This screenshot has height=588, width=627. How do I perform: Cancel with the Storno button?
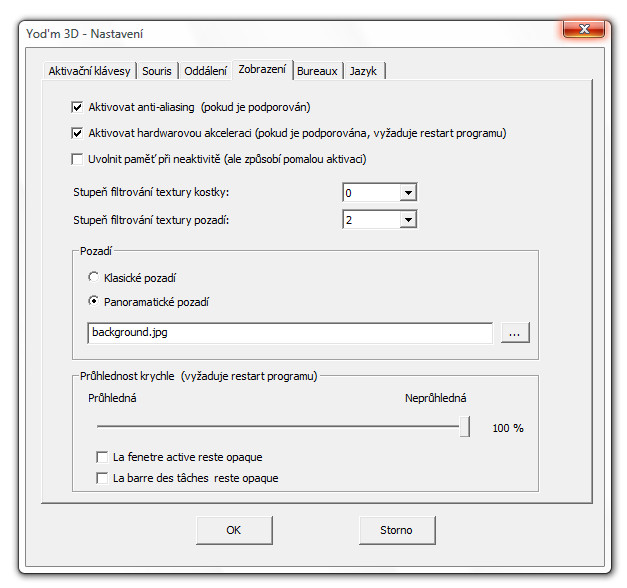point(397,530)
